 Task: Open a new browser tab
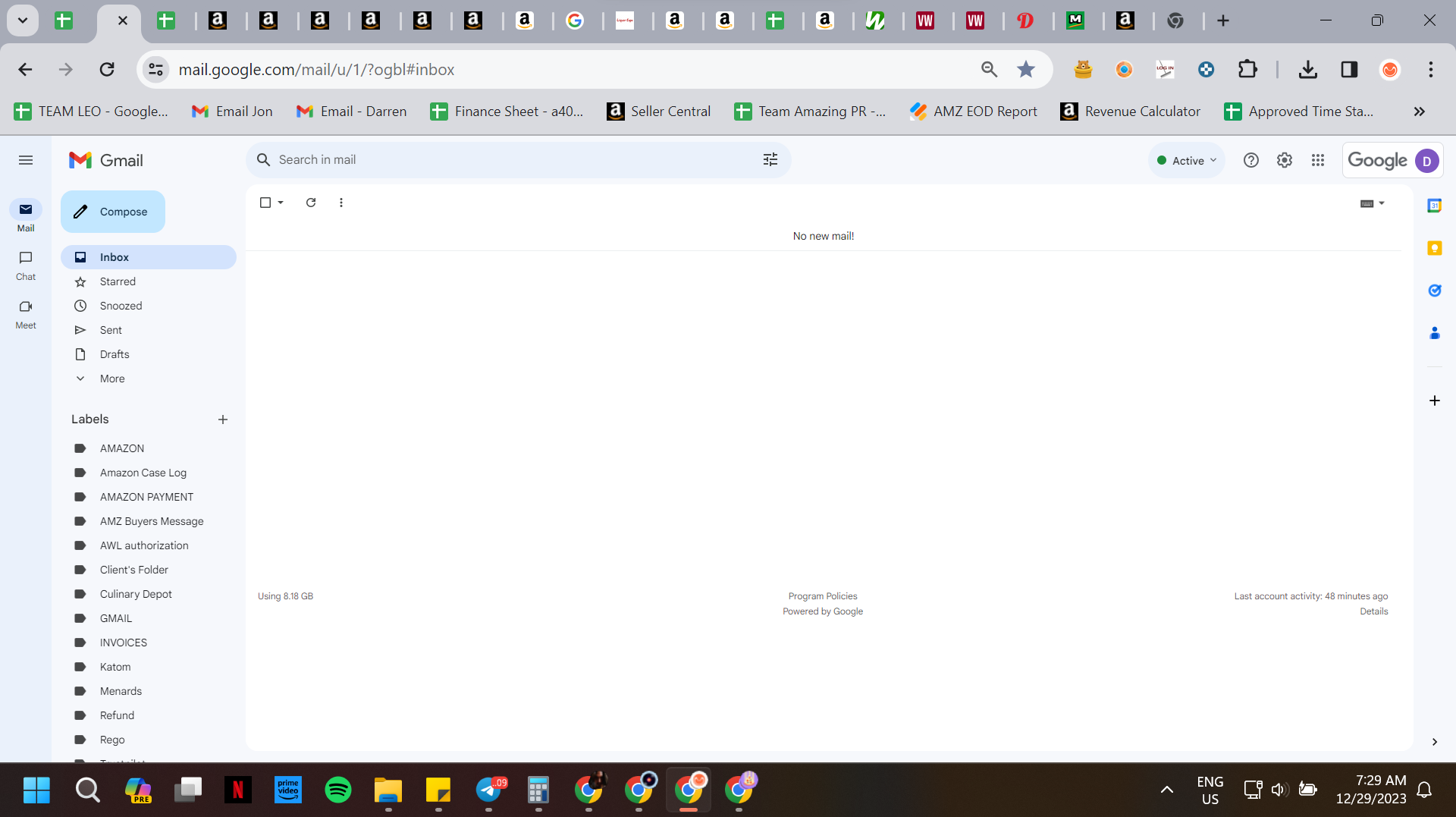[x=1223, y=20]
